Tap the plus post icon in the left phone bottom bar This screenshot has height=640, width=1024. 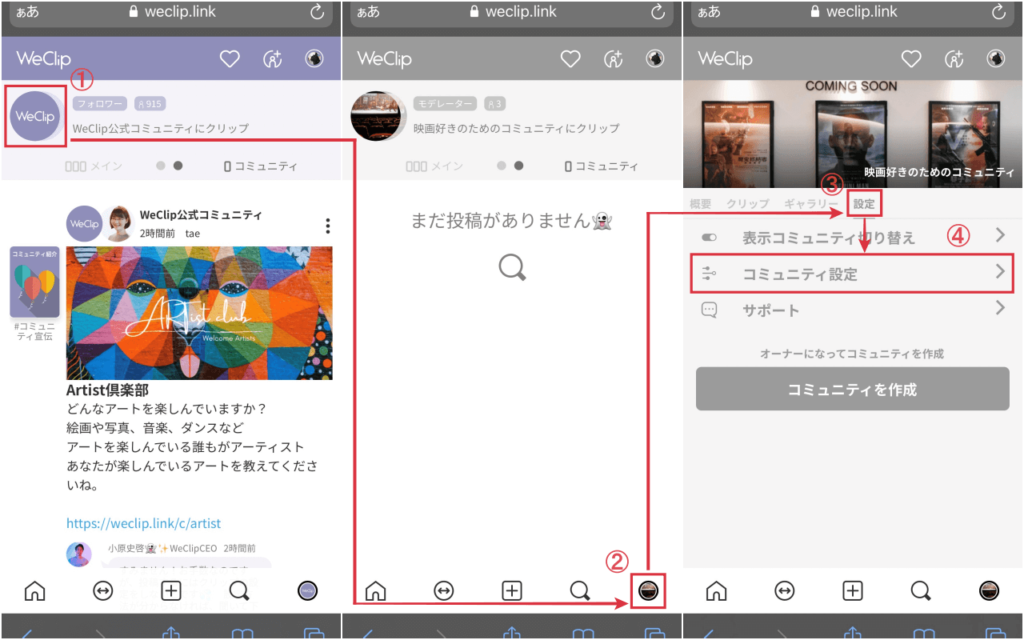(x=171, y=591)
